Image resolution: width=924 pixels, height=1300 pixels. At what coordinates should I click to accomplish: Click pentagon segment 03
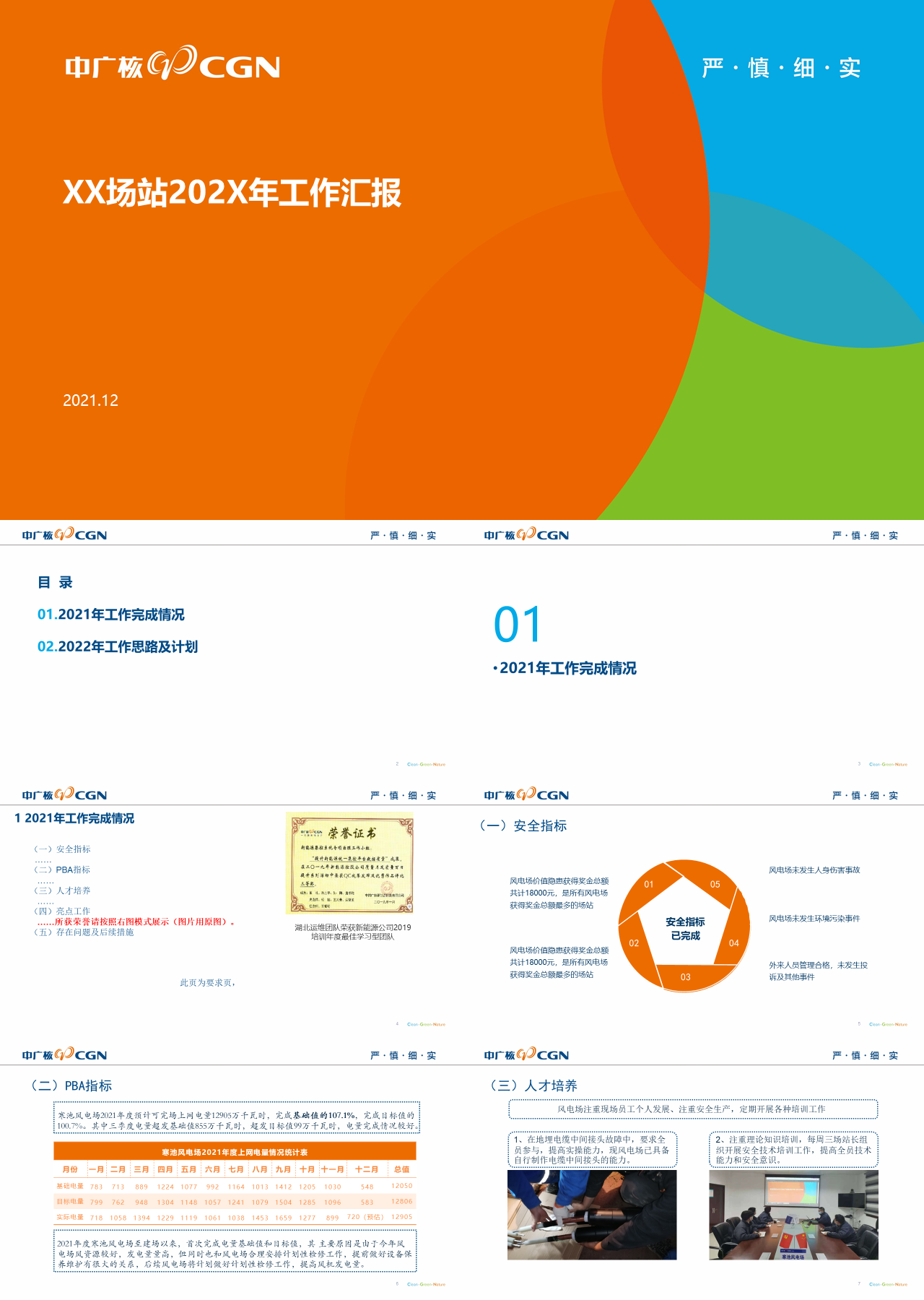[686, 977]
